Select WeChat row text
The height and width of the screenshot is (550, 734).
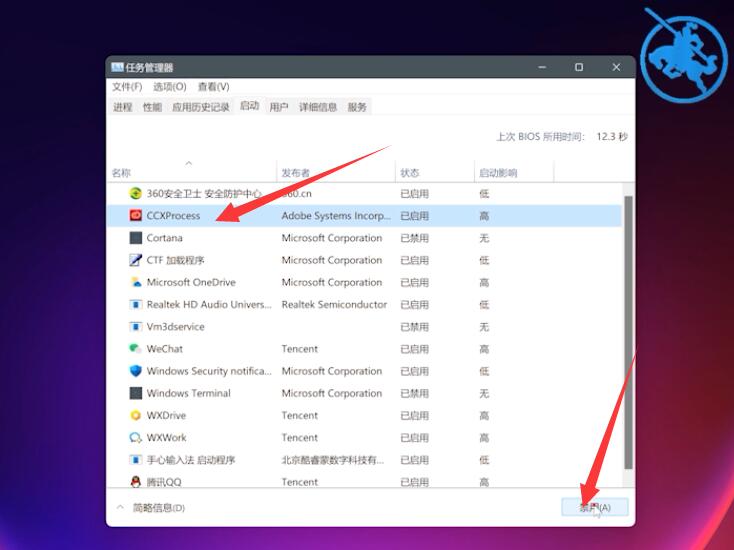165,349
